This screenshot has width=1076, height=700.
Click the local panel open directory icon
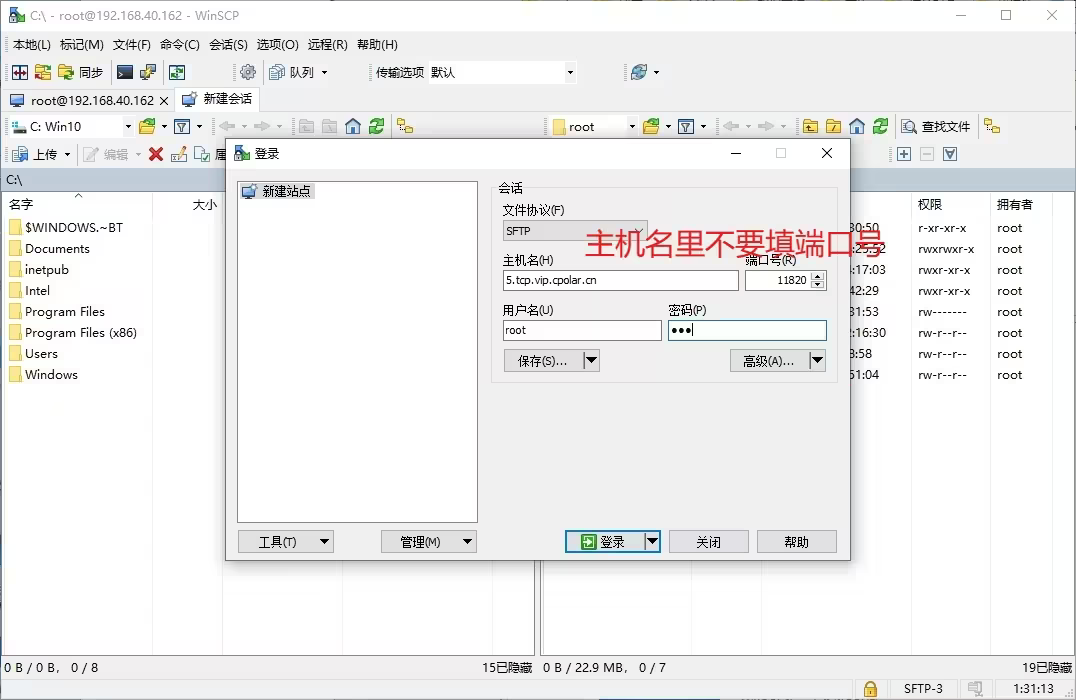click(x=147, y=126)
